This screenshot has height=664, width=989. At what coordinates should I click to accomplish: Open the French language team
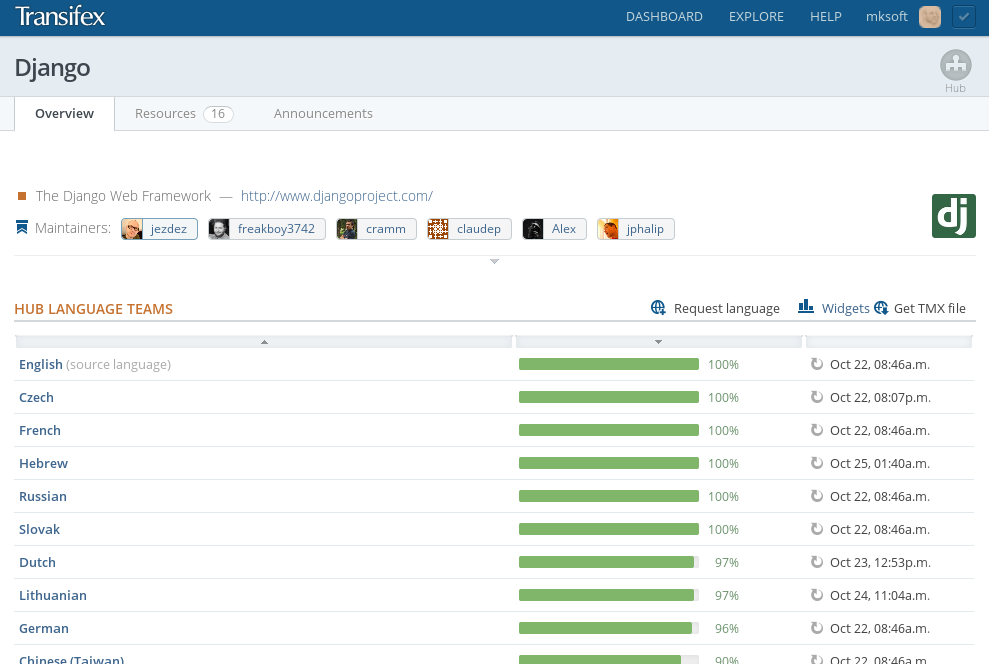pos(40,430)
